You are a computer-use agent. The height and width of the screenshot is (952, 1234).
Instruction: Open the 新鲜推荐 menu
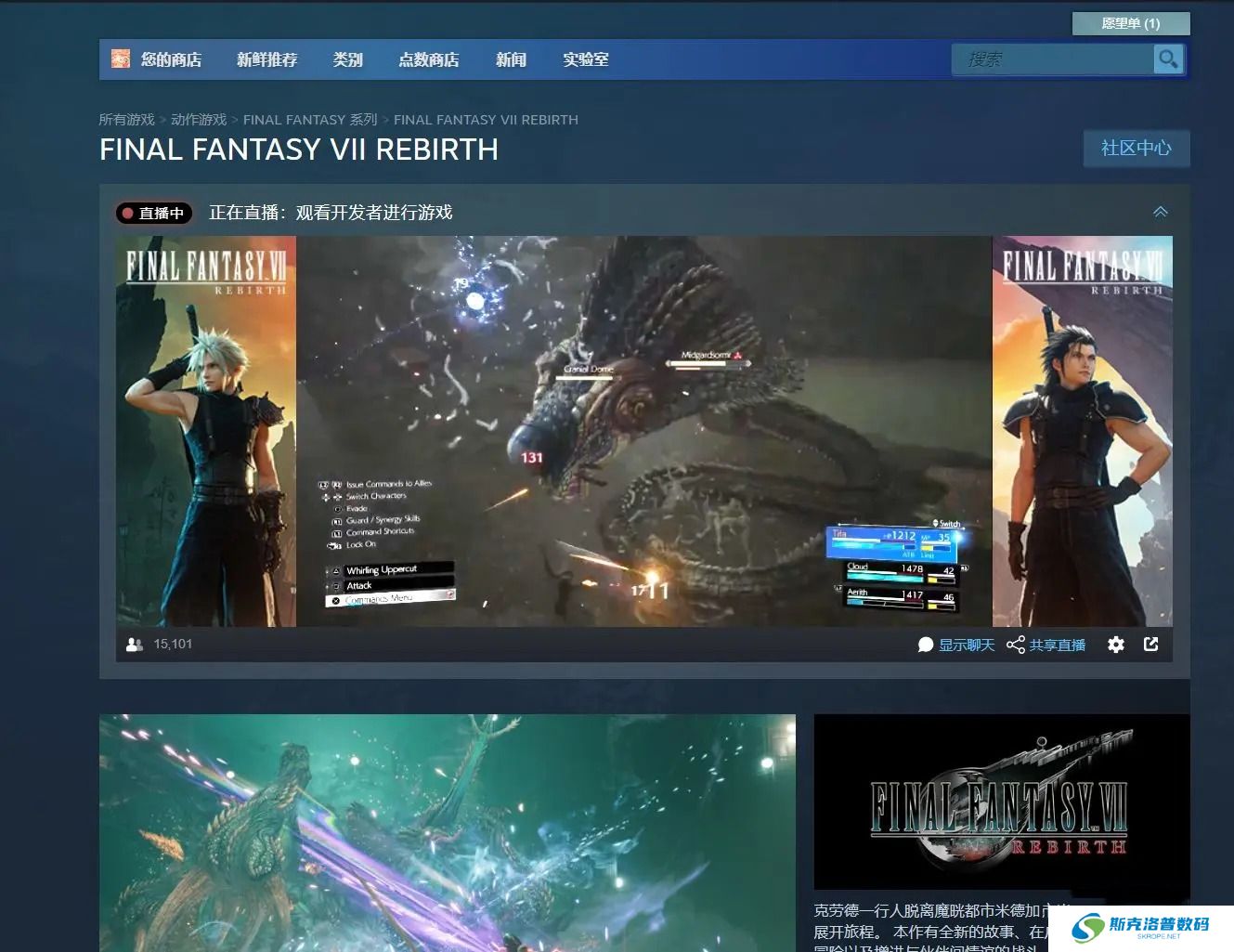(x=266, y=59)
